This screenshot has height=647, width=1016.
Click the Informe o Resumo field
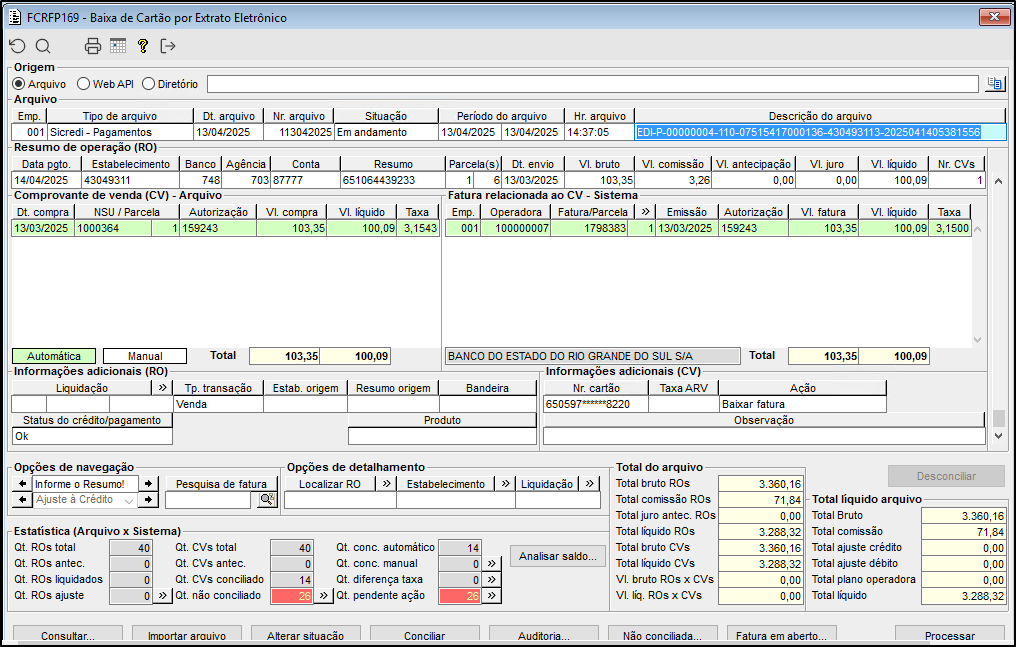tap(85, 484)
